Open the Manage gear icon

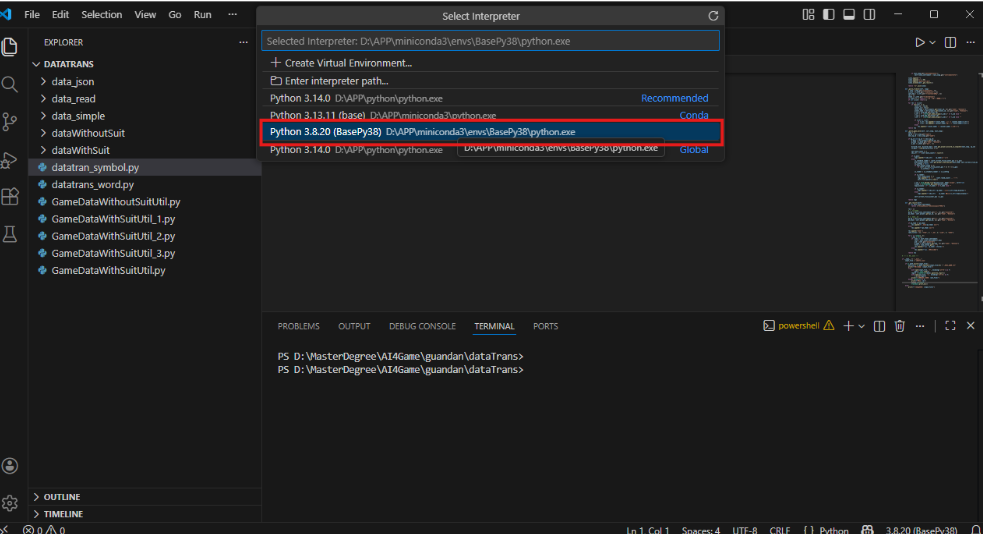[9, 503]
